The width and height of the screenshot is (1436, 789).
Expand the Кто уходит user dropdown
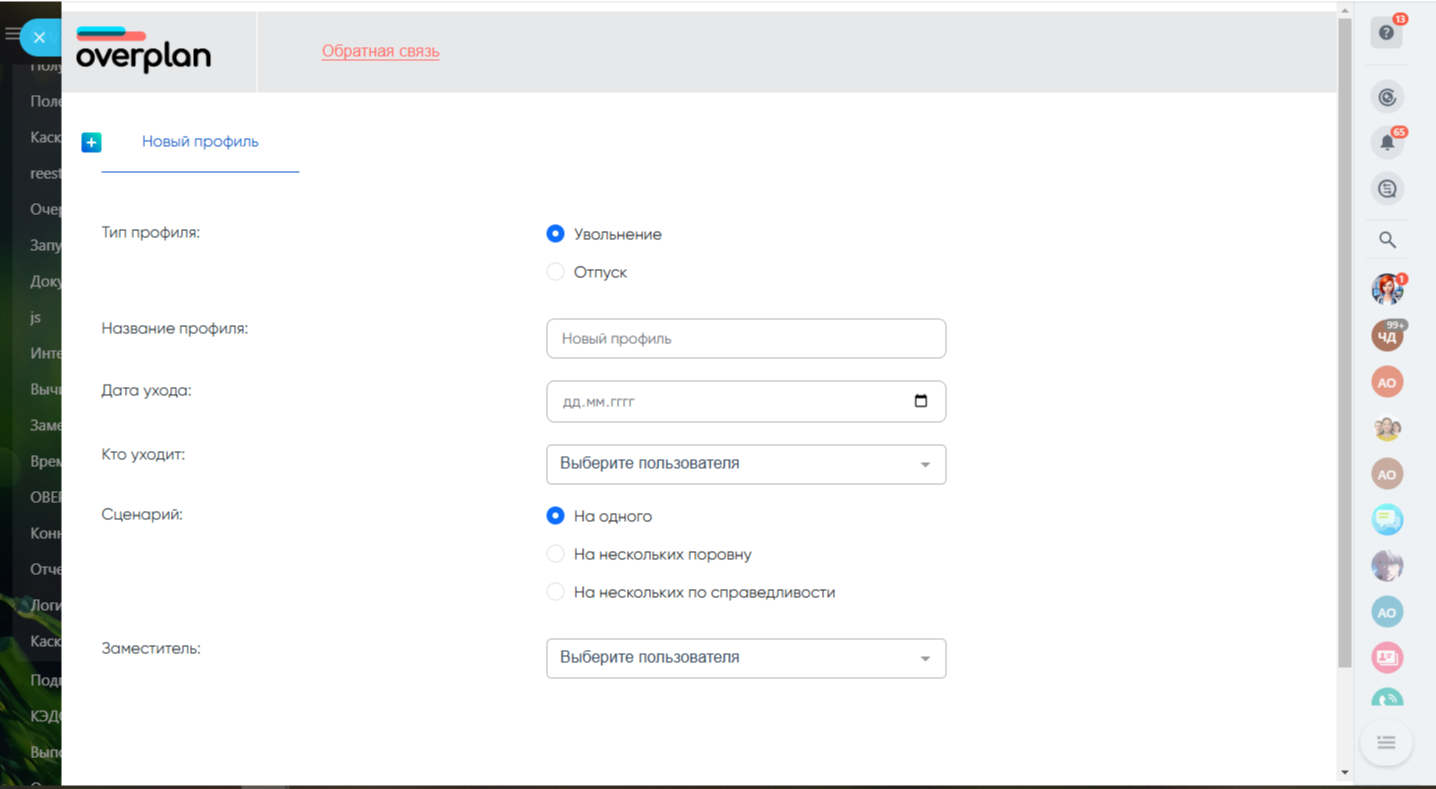tap(746, 464)
